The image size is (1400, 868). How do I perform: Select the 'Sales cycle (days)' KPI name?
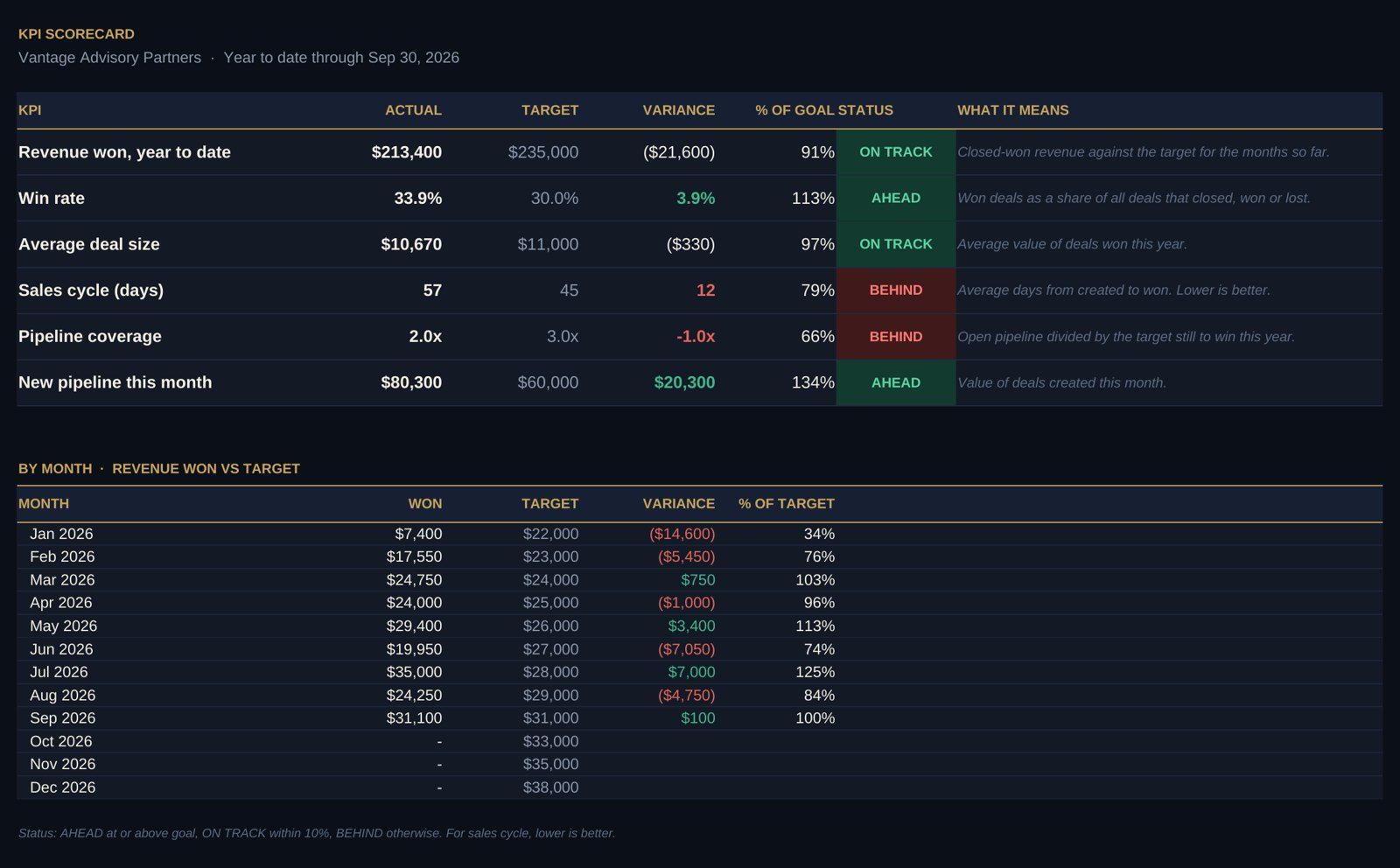click(91, 290)
